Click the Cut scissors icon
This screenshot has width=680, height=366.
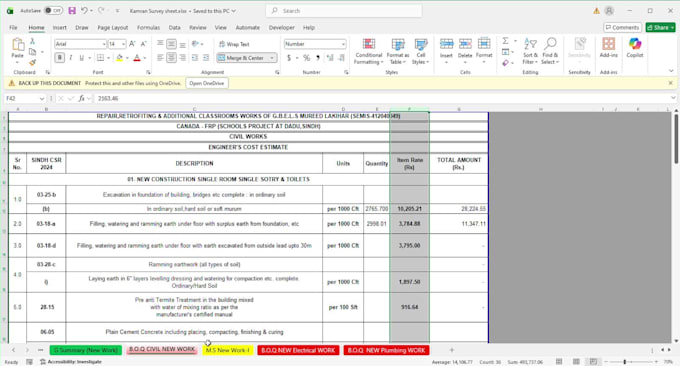(x=32, y=41)
